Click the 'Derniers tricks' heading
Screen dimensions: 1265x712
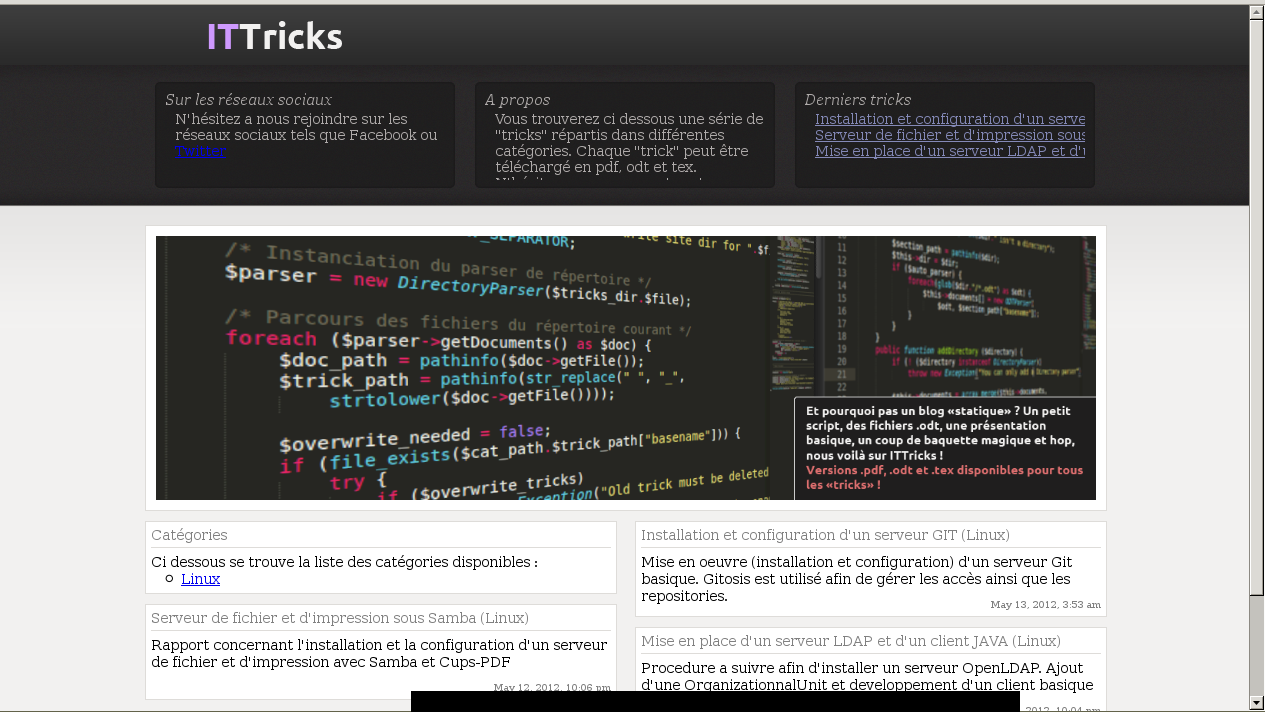pyautogui.click(x=858, y=100)
